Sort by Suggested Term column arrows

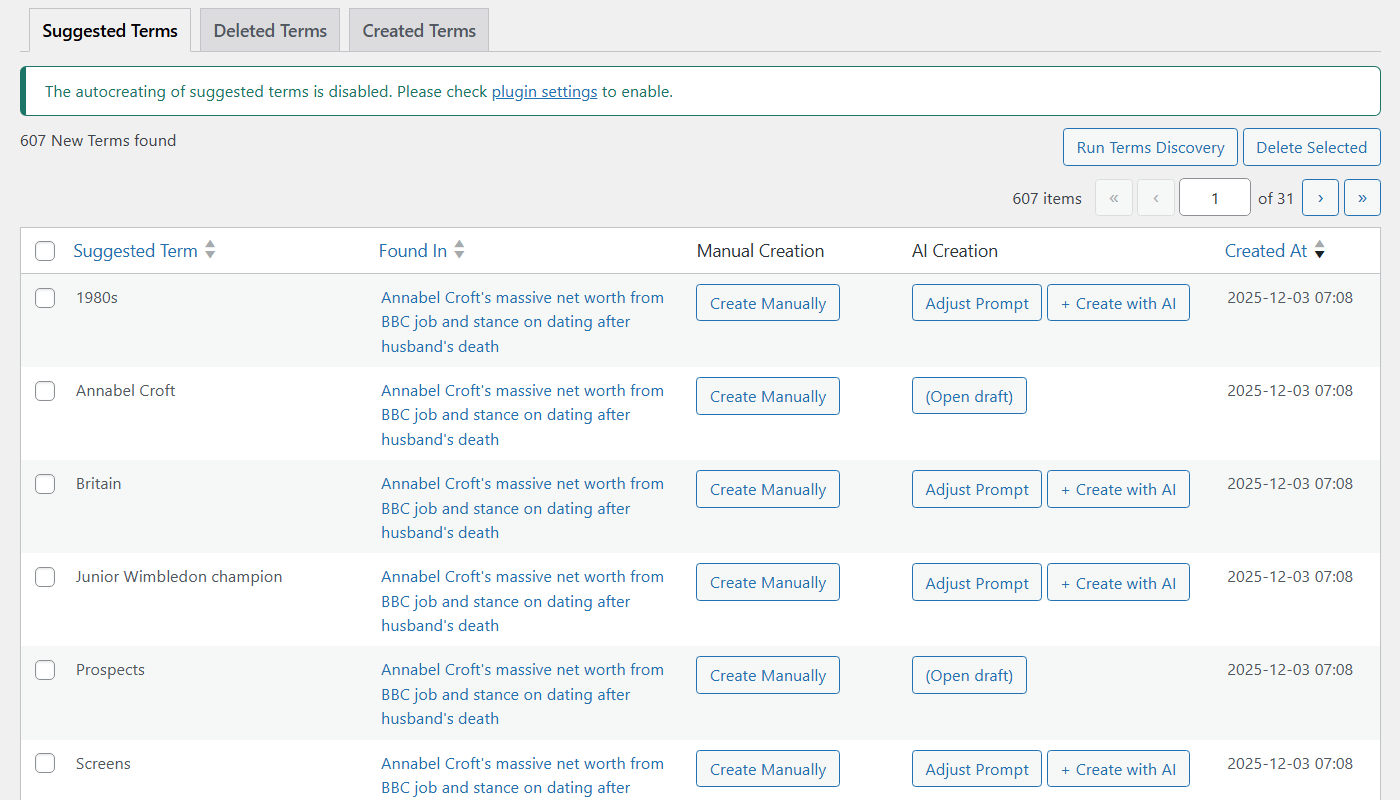210,251
